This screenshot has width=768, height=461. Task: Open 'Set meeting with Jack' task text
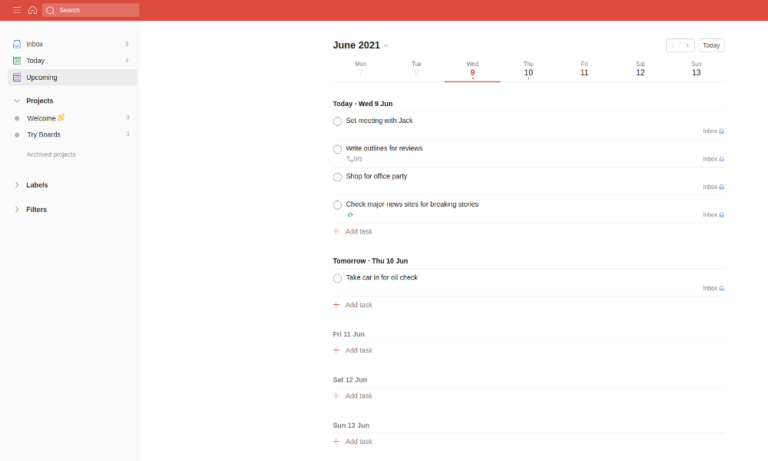pos(379,121)
